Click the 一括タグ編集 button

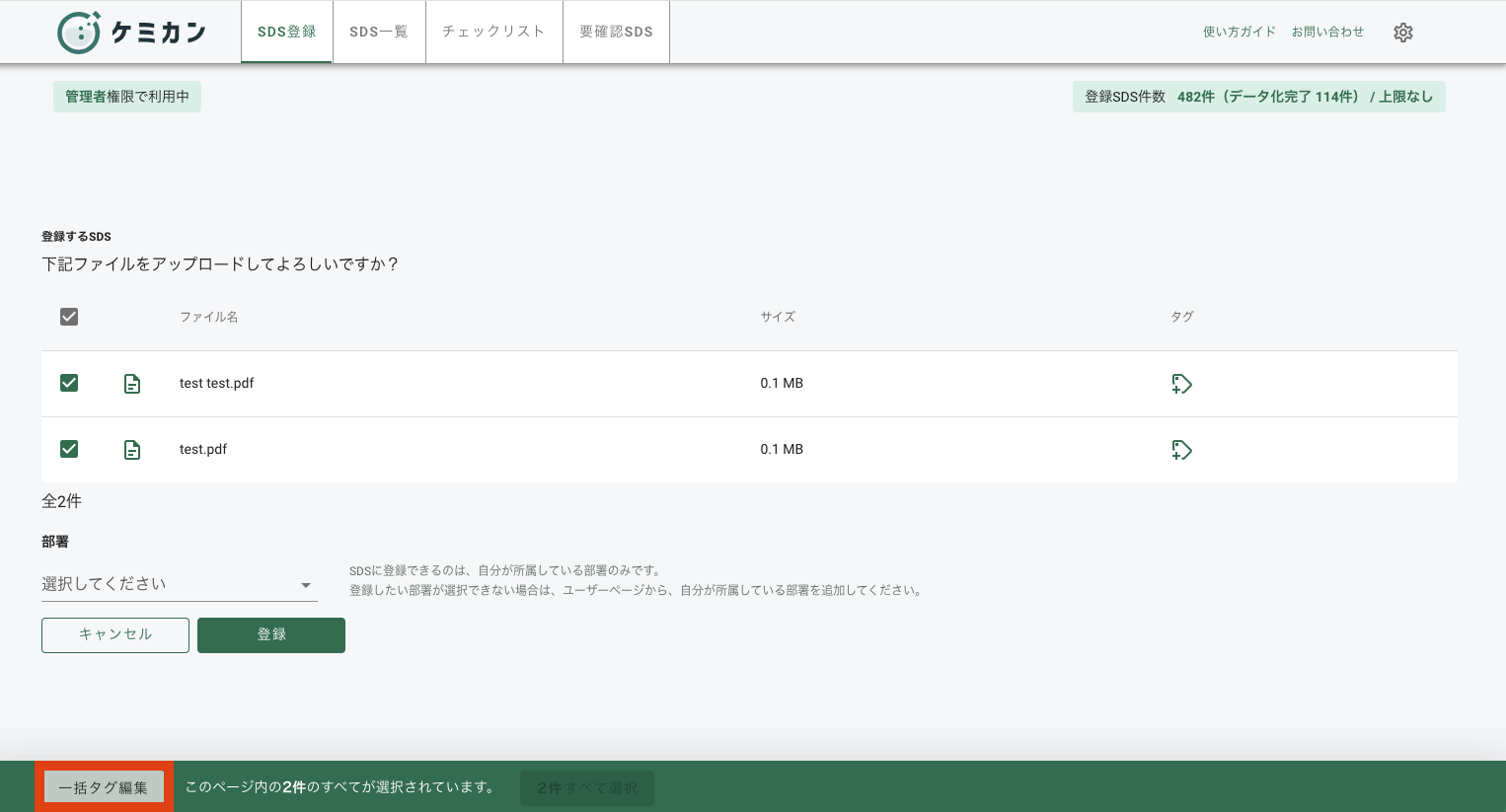pyautogui.click(x=104, y=786)
